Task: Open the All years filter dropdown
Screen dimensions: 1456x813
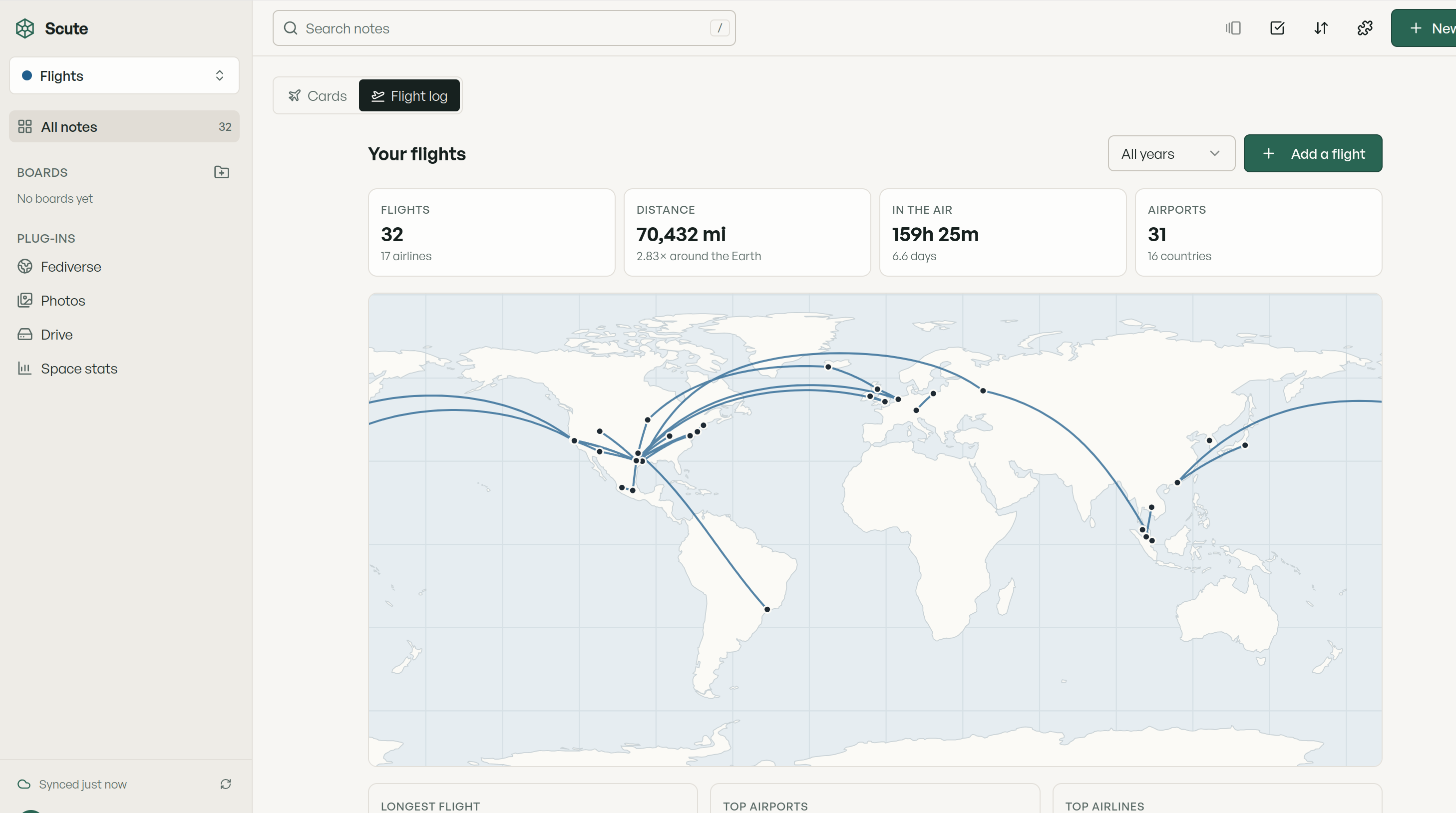Action: pyautogui.click(x=1171, y=153)
